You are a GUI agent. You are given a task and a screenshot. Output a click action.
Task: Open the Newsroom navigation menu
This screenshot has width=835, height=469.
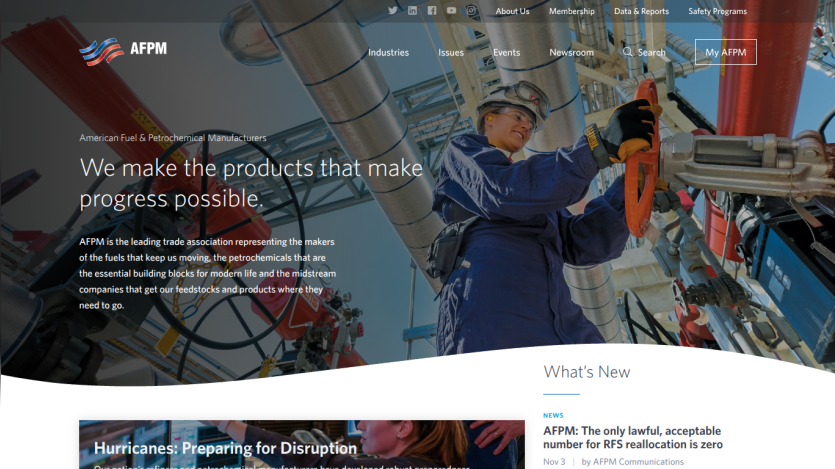pyautogui.click(x=571, y=53)
